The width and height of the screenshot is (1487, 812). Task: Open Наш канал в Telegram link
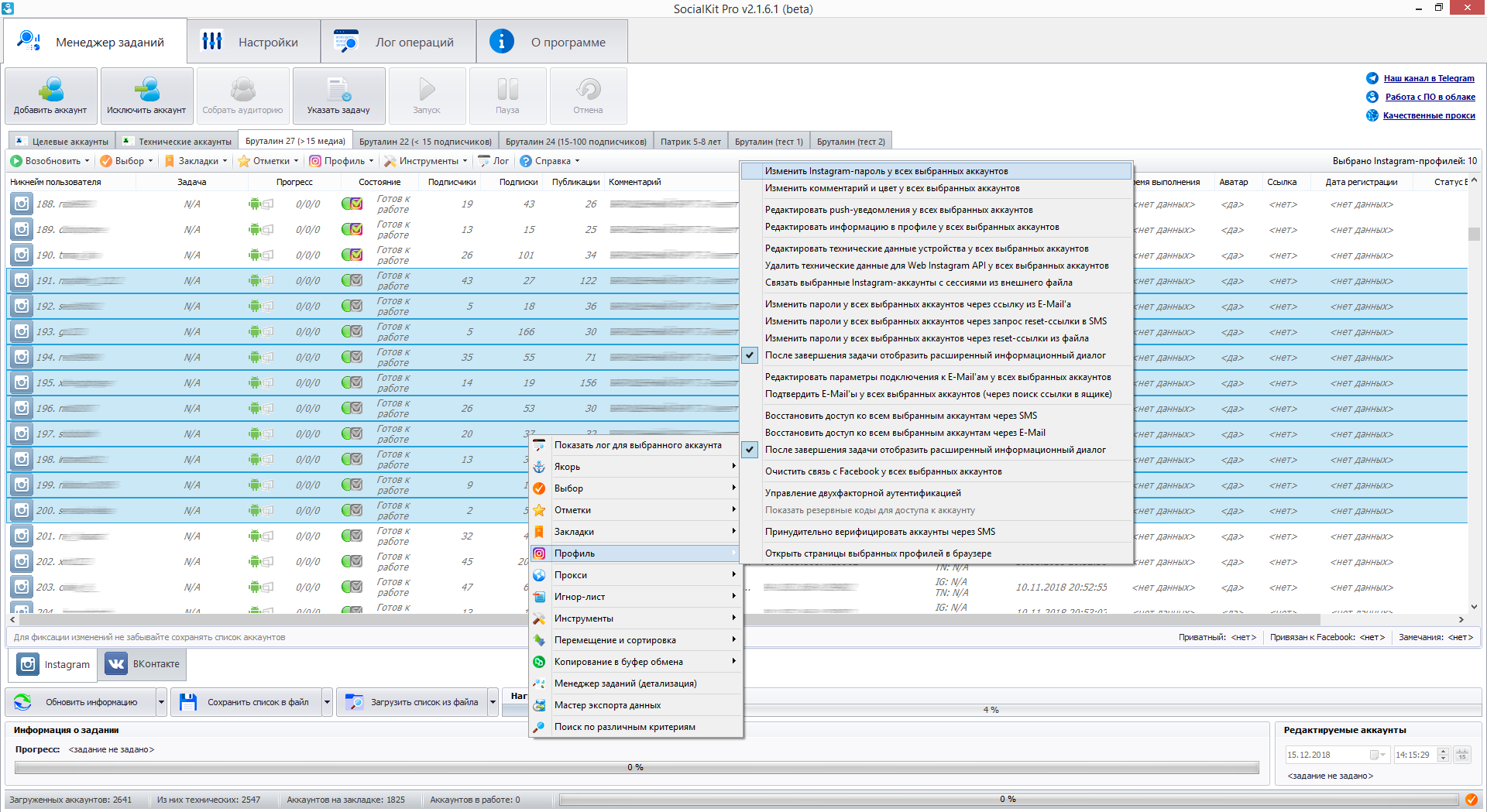[1429, 78]
